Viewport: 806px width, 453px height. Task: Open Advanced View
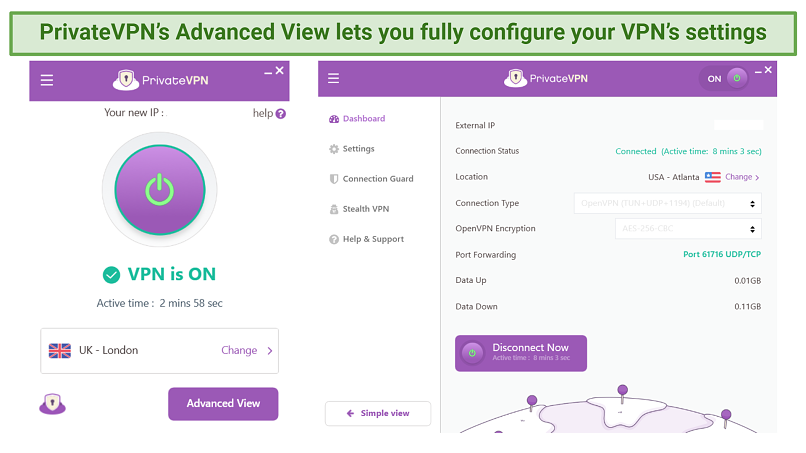pos(223,404)
